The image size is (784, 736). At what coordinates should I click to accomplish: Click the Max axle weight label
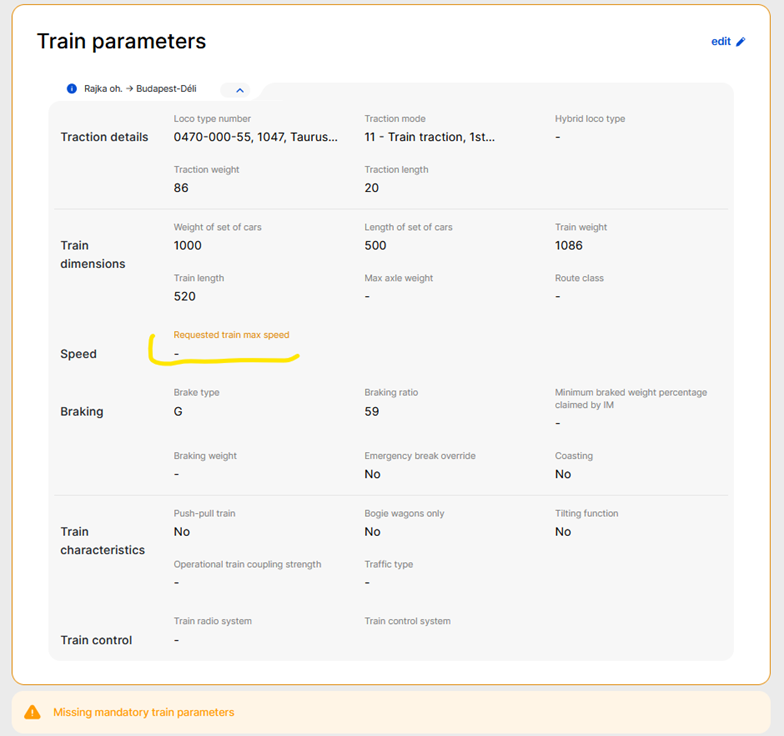coord(398,278)
